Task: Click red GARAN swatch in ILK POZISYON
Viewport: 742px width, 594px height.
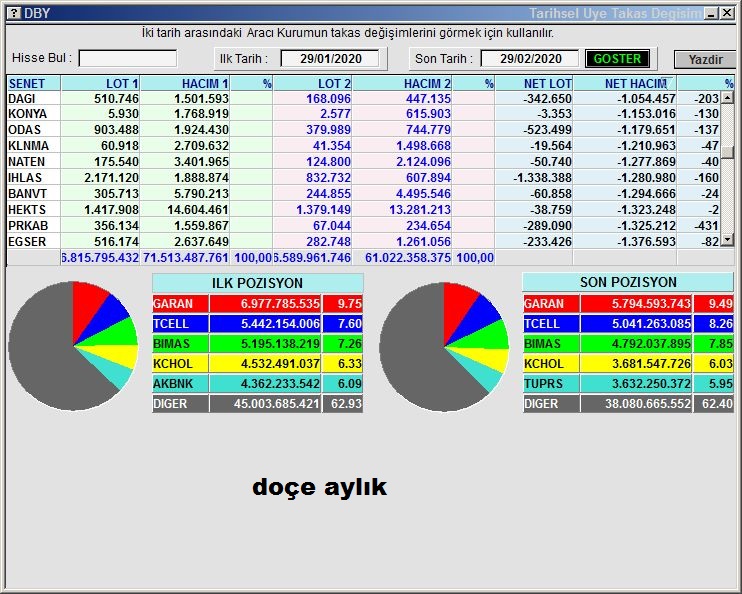Action: click(180, 304)
